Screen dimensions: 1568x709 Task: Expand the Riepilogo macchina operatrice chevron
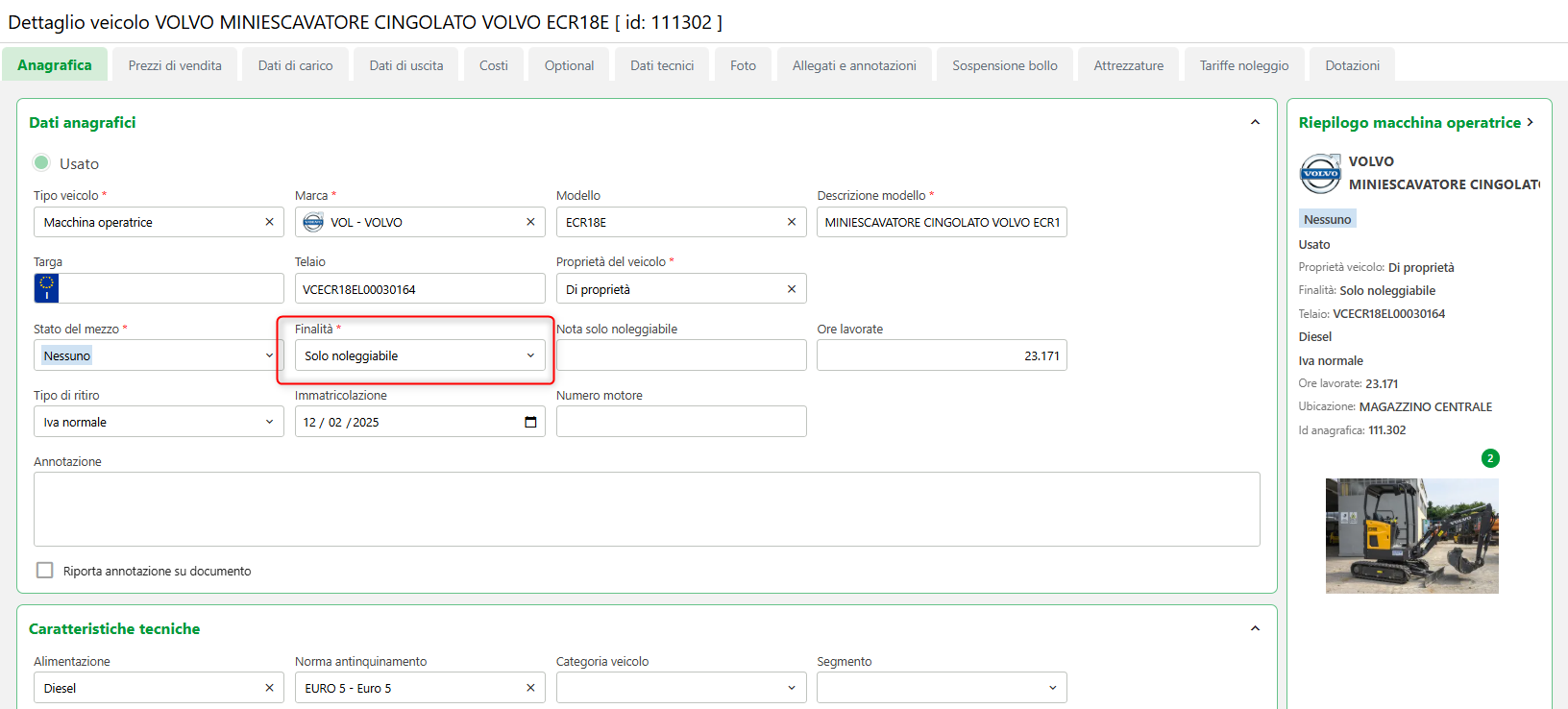(1530, 122)
